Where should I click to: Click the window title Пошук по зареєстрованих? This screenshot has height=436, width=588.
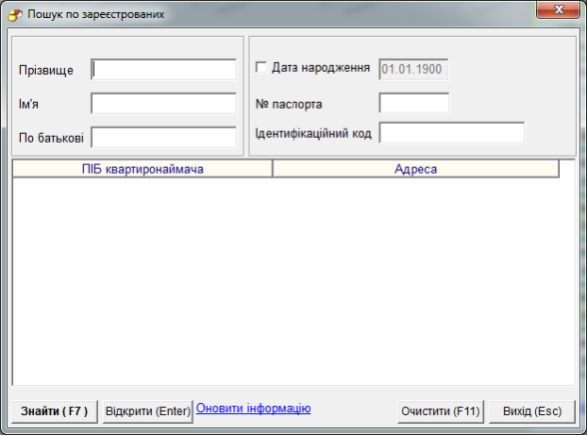pyautogui.click(x=96, y=14)
